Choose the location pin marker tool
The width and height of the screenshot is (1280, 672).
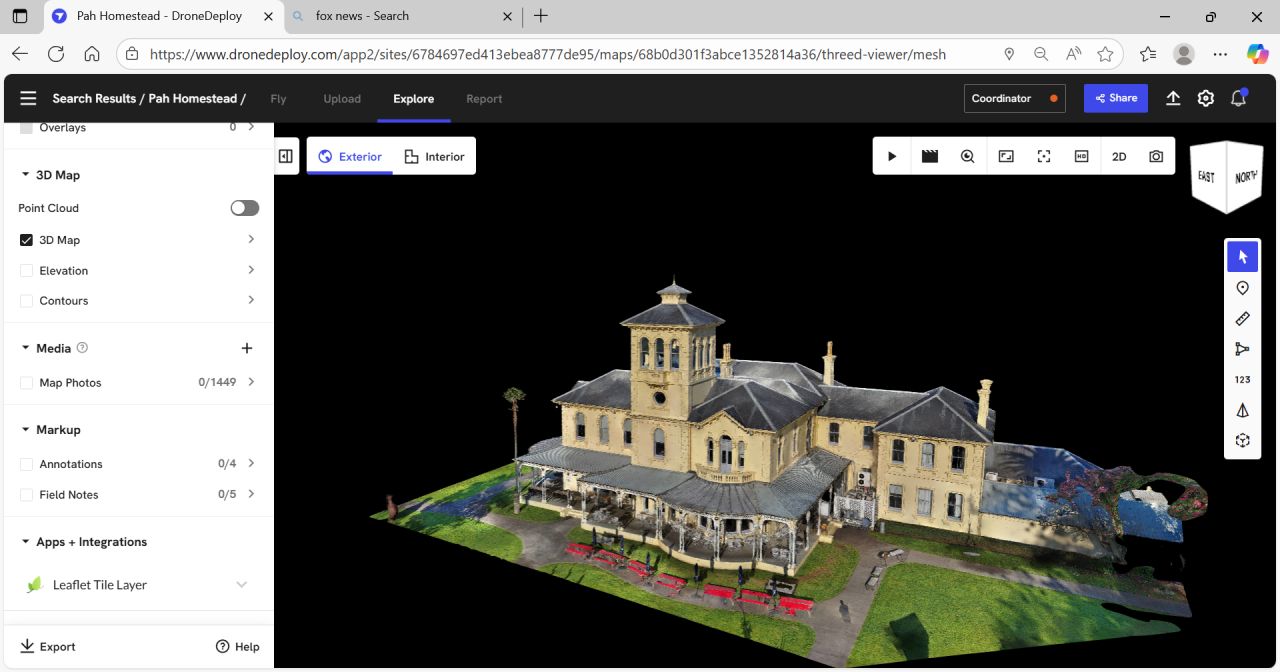1242,288
